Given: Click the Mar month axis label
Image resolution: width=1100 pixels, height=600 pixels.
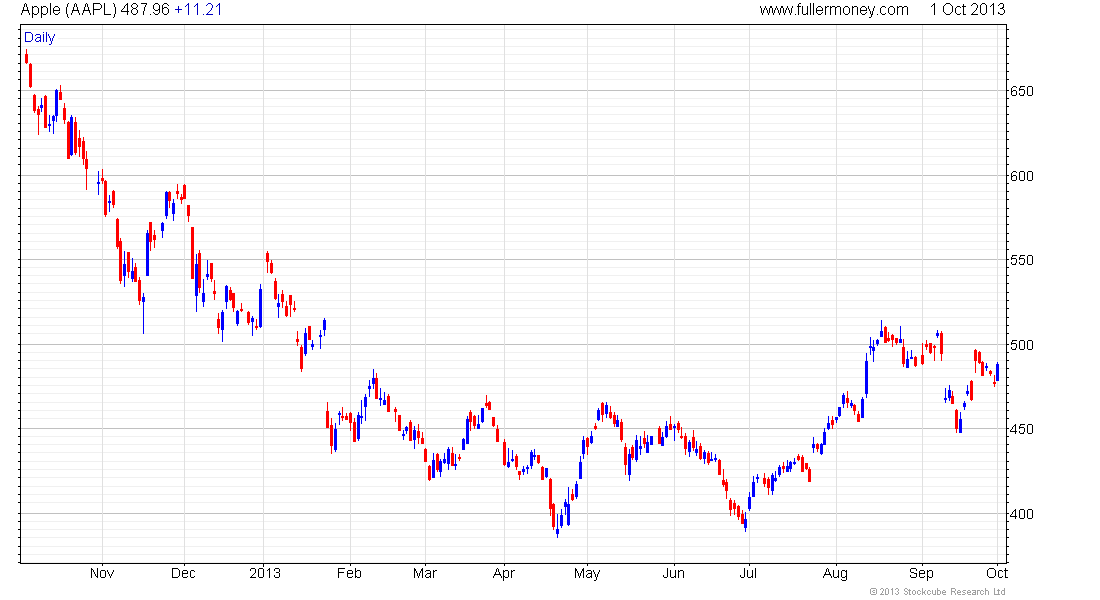Looking at the screenshot, I should pos(424,573).
